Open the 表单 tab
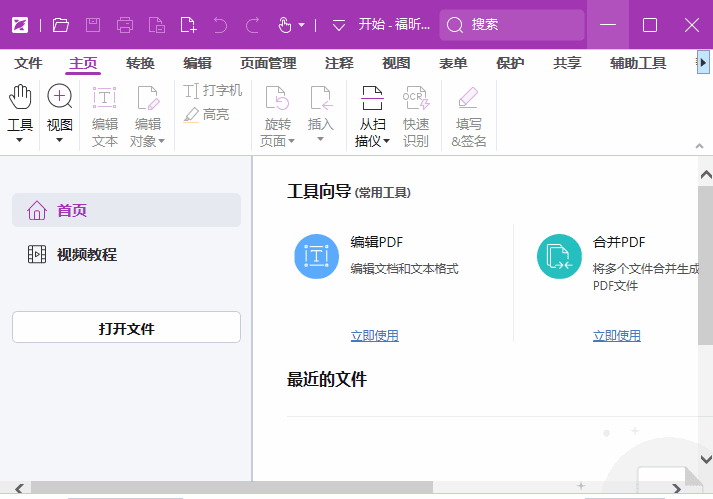Viewport: 713px width, 499px height. click(x=453, y=63)
